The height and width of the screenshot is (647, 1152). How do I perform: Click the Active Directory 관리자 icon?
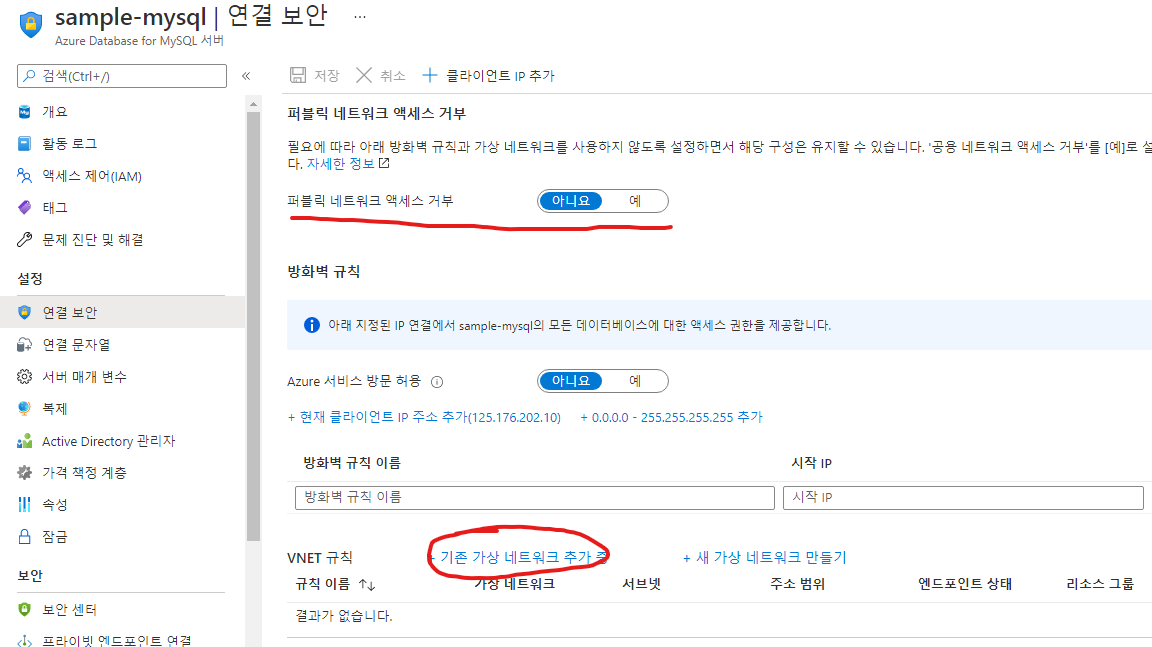[x=24, y=441]
